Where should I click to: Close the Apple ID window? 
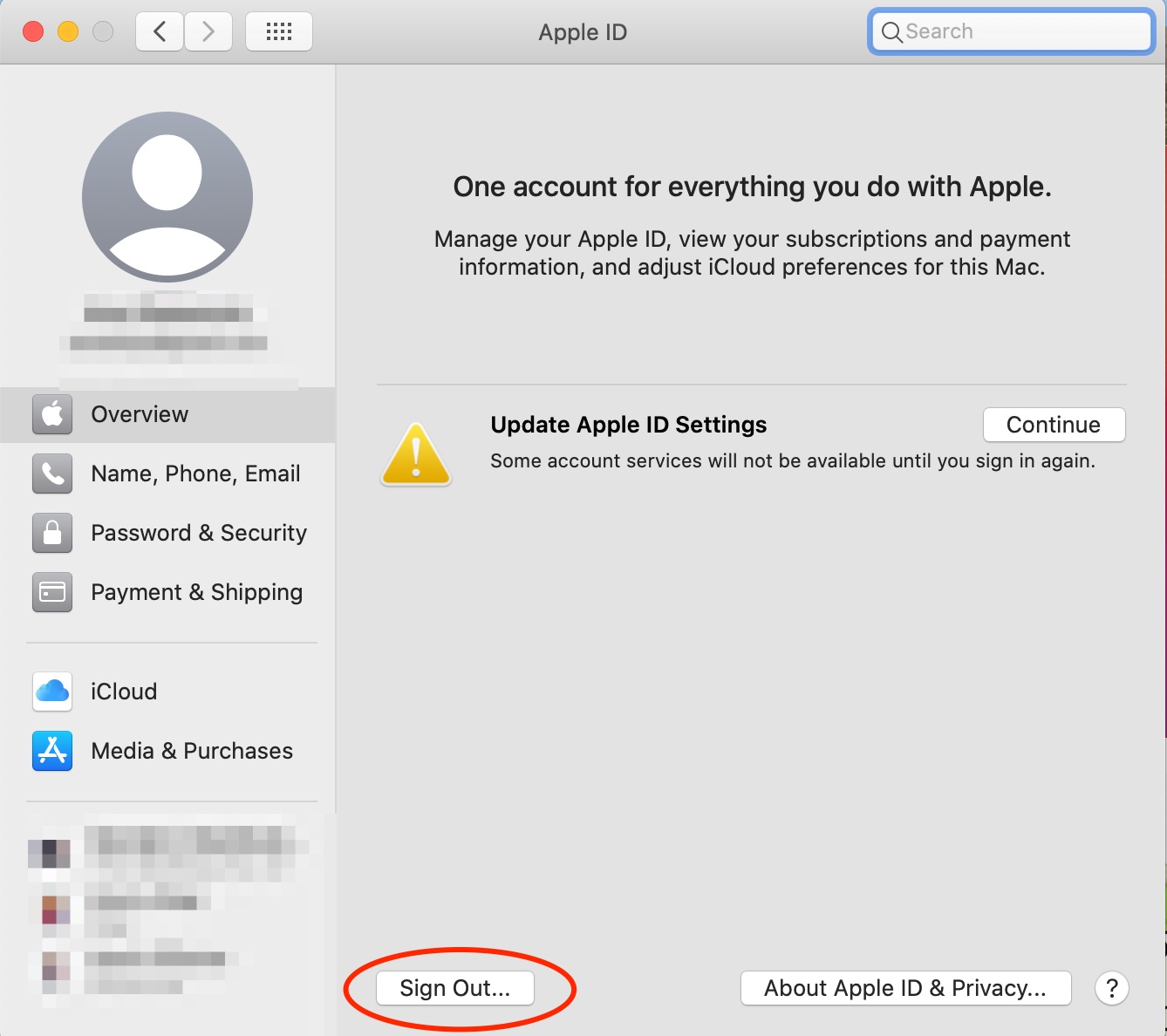tap(33, 32)
